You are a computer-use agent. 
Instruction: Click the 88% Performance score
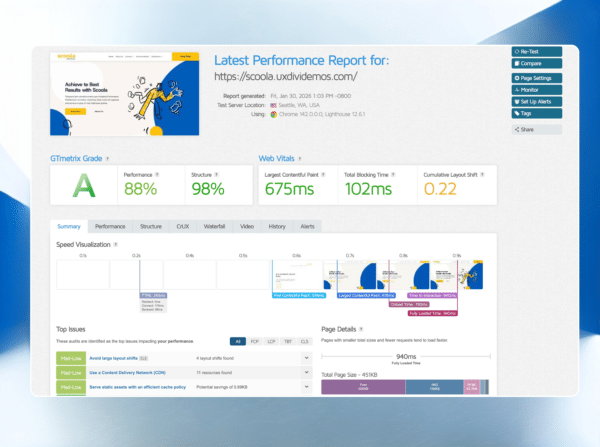[x=140, y=189]
